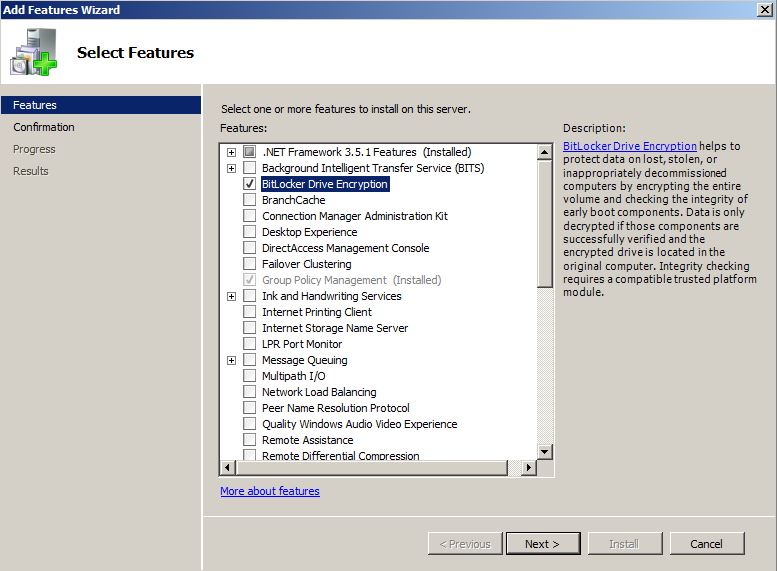
Task: Click the horizontal scroll right arrow
Action: pyautogui.click(x=529, y=467)
